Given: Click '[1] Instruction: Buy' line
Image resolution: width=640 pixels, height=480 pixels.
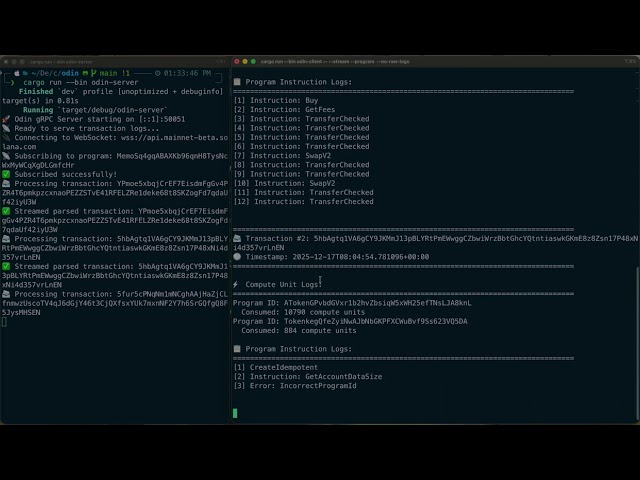Looking at the screenshot, I should click(x=276, y=100).
